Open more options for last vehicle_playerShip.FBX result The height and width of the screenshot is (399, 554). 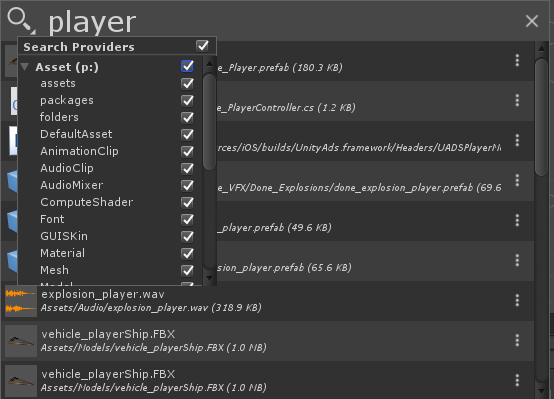click(x=517, y=380)
